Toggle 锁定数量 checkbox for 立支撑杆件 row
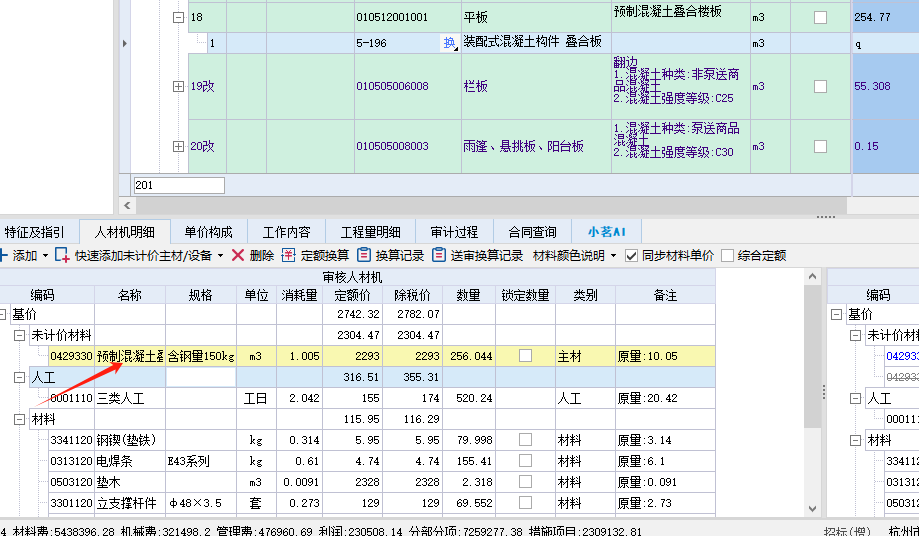The image size is (919, 536). [526, 503]
